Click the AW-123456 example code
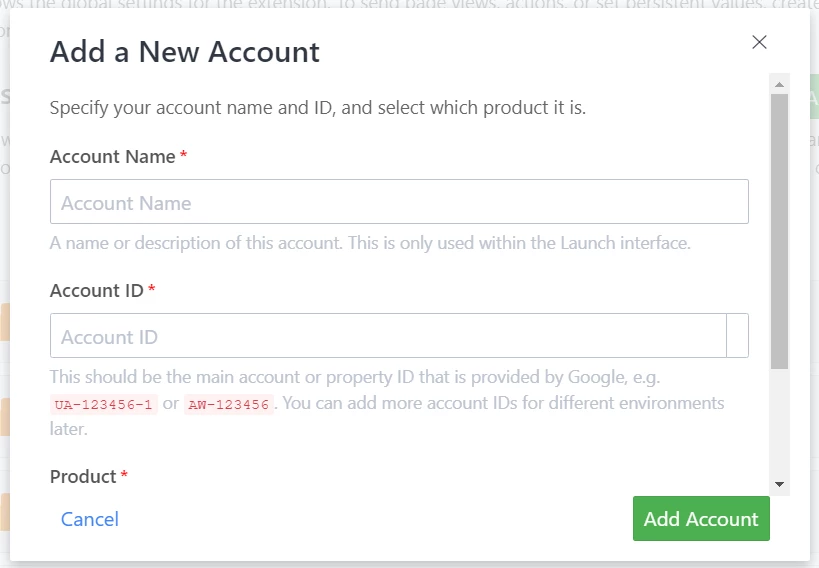 click(x=228, y=405)
